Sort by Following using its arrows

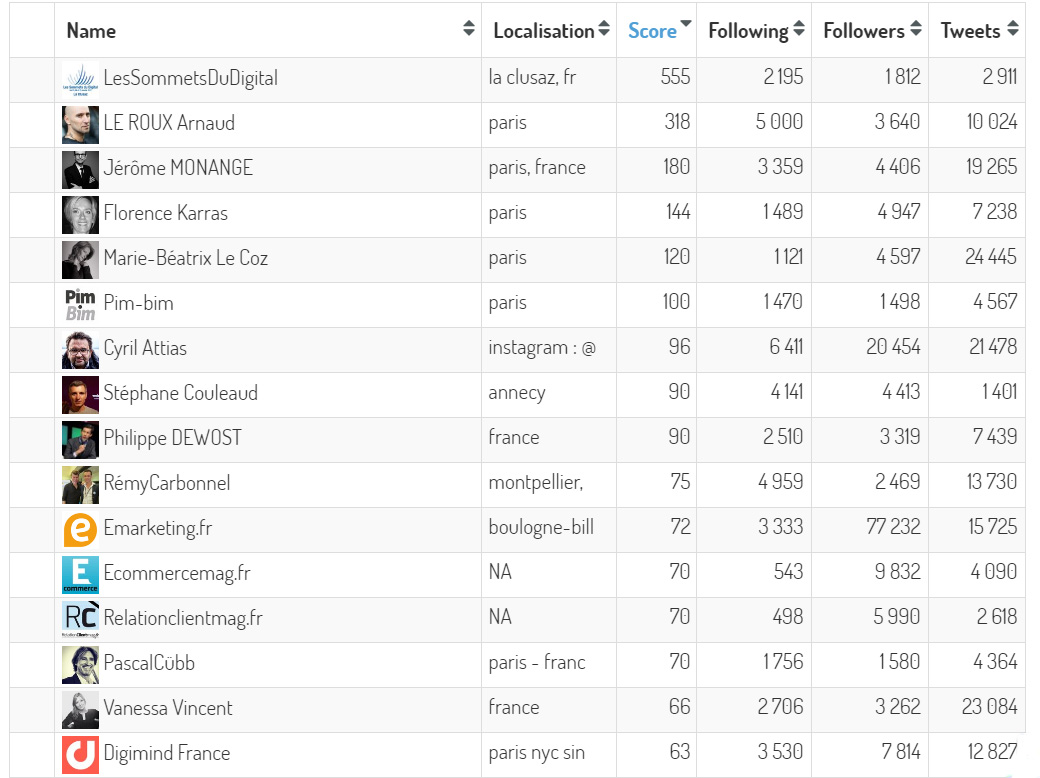click(799, 29)
